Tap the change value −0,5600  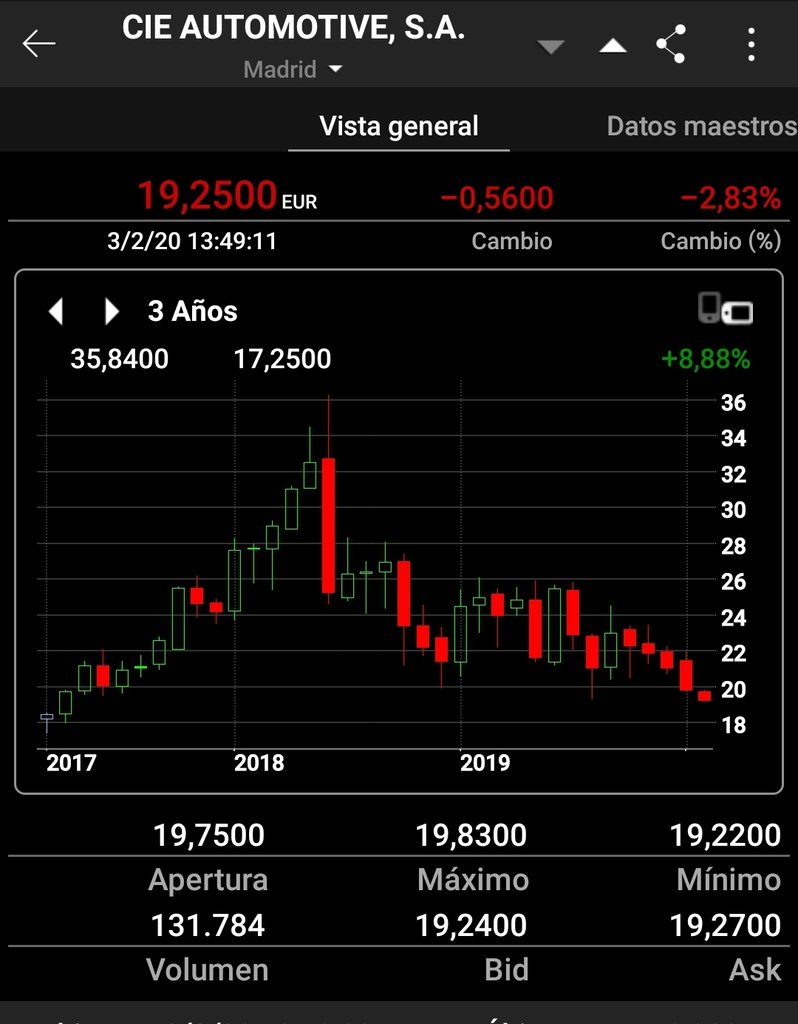coord(497,198)
